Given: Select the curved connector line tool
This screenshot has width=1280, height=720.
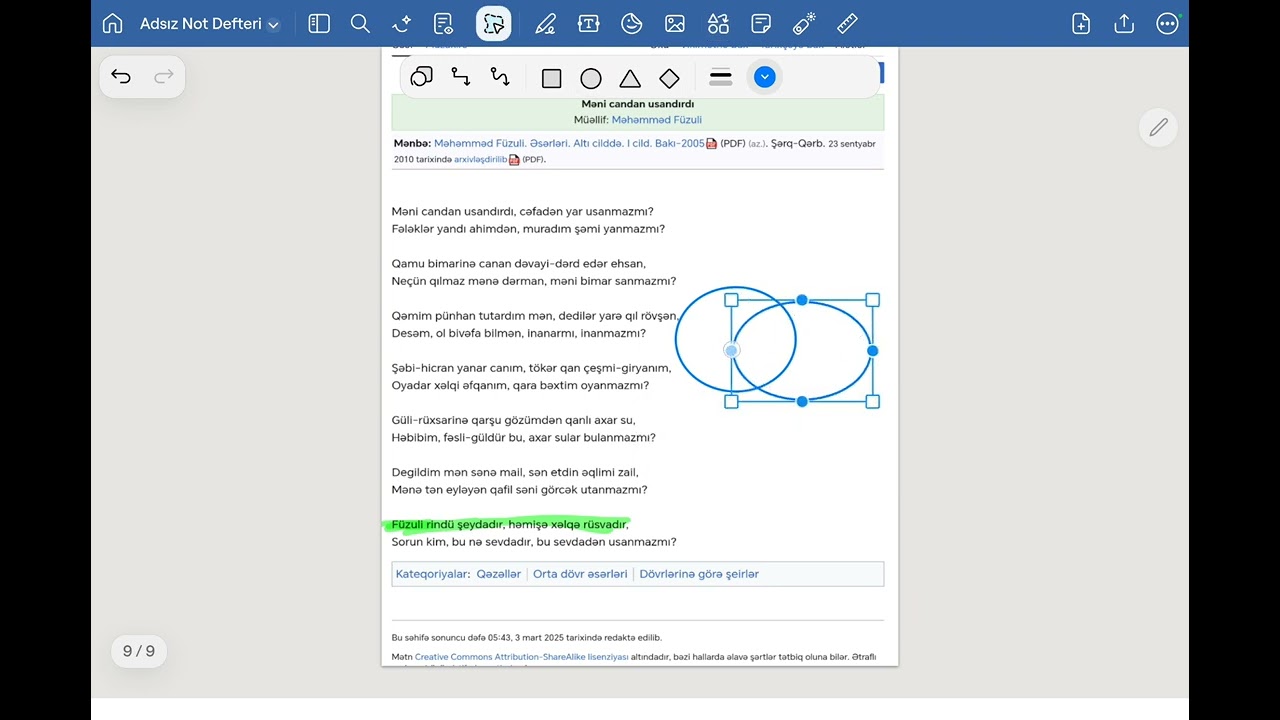Looking at the screenshot, I should (x=500, y=77).
